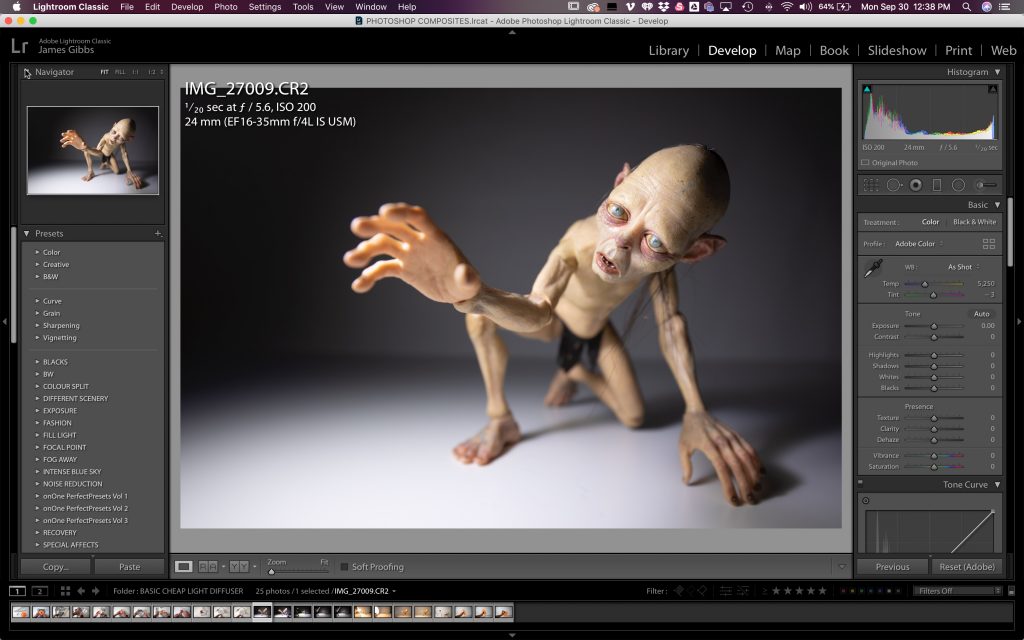Image resolution: width=1024 pixels, height=640 pixels.
Task: Show second window display 2
Action: tap(40, 591)
